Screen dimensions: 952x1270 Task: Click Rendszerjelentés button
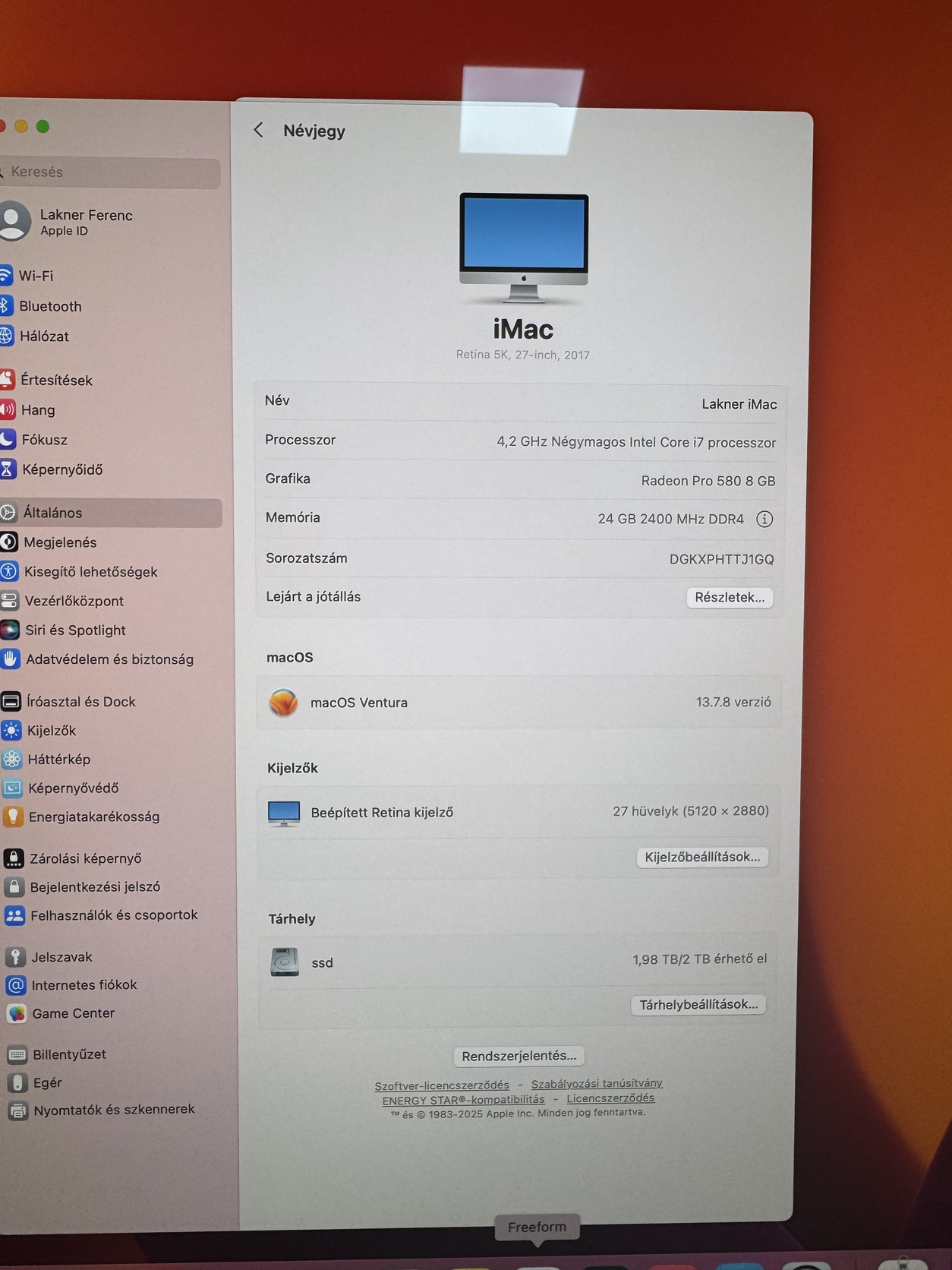519,1056
